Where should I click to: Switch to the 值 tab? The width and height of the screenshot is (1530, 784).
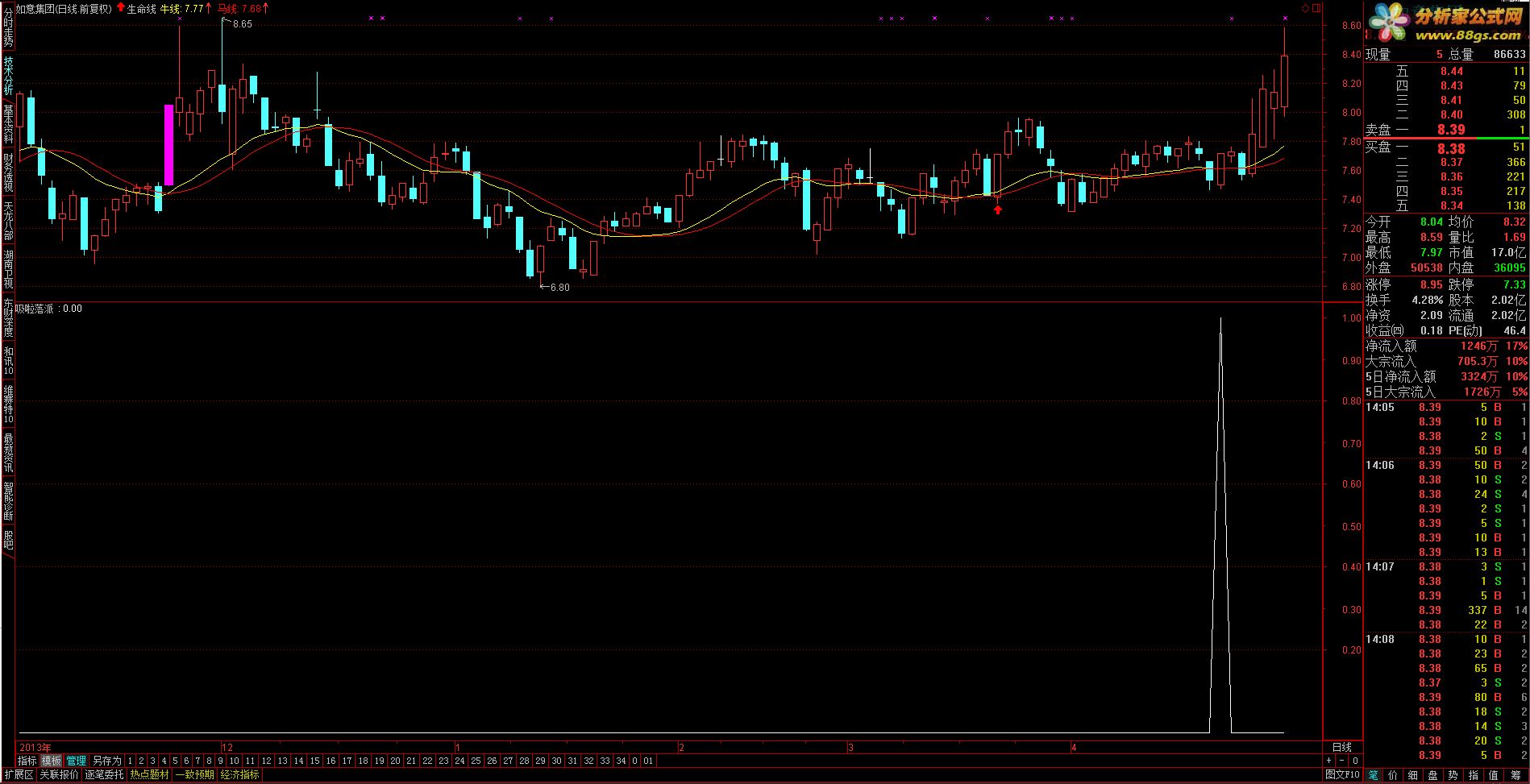point(1494,775)
